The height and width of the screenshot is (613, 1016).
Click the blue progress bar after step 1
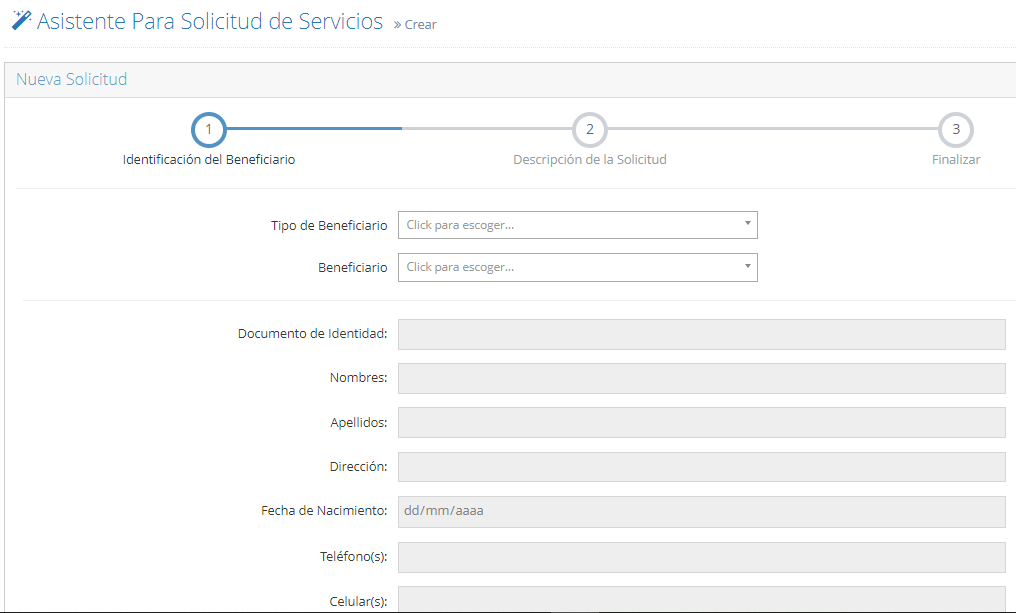(x=315, y=129)
